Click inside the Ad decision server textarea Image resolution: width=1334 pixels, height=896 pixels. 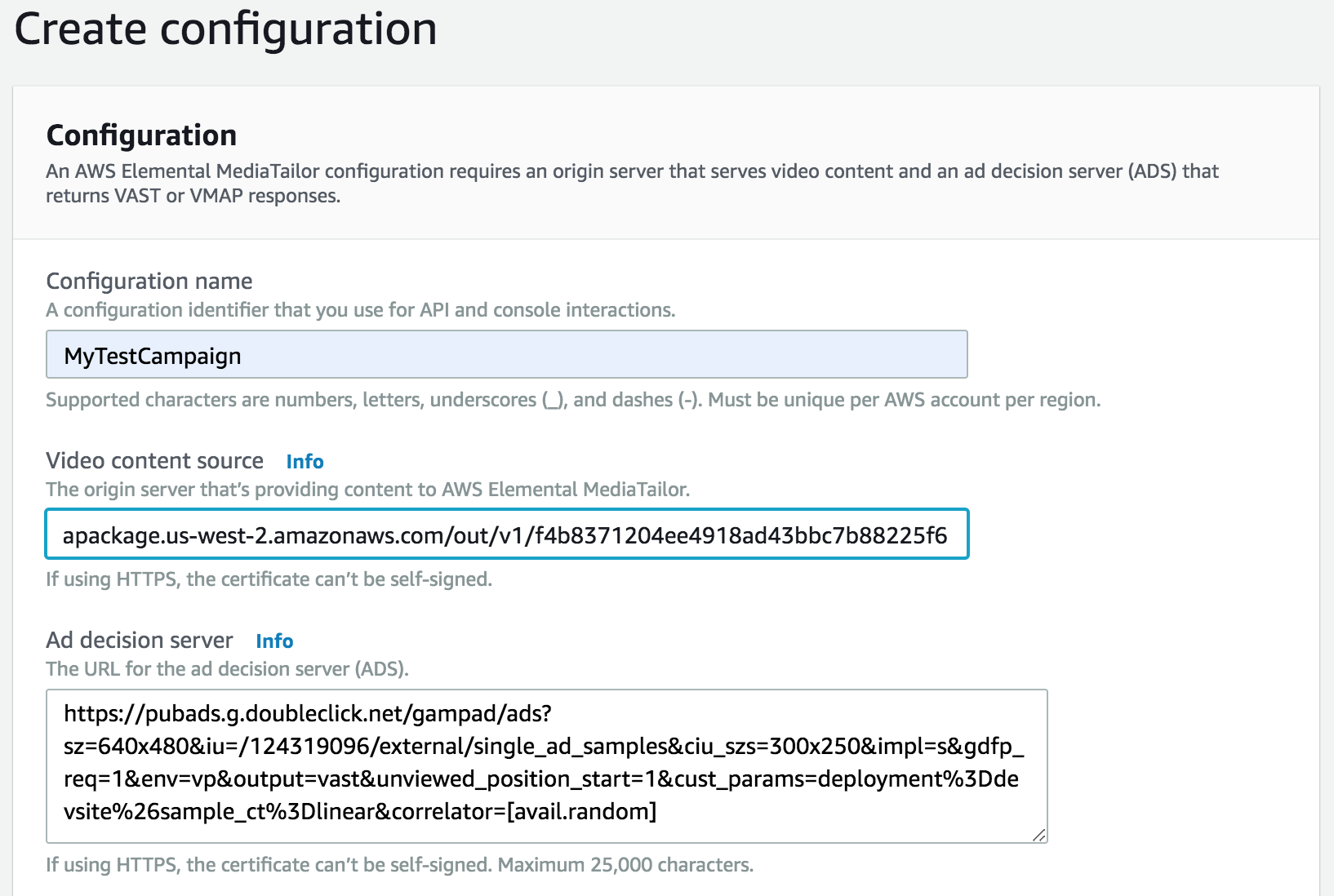[x=546, y=765]
